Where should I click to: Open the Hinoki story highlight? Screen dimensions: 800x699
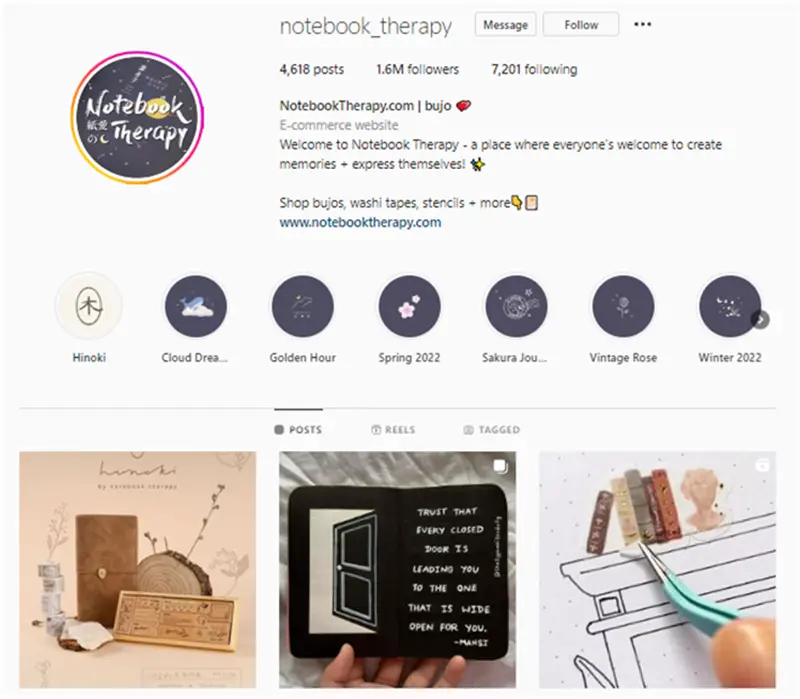pos(89,306)
